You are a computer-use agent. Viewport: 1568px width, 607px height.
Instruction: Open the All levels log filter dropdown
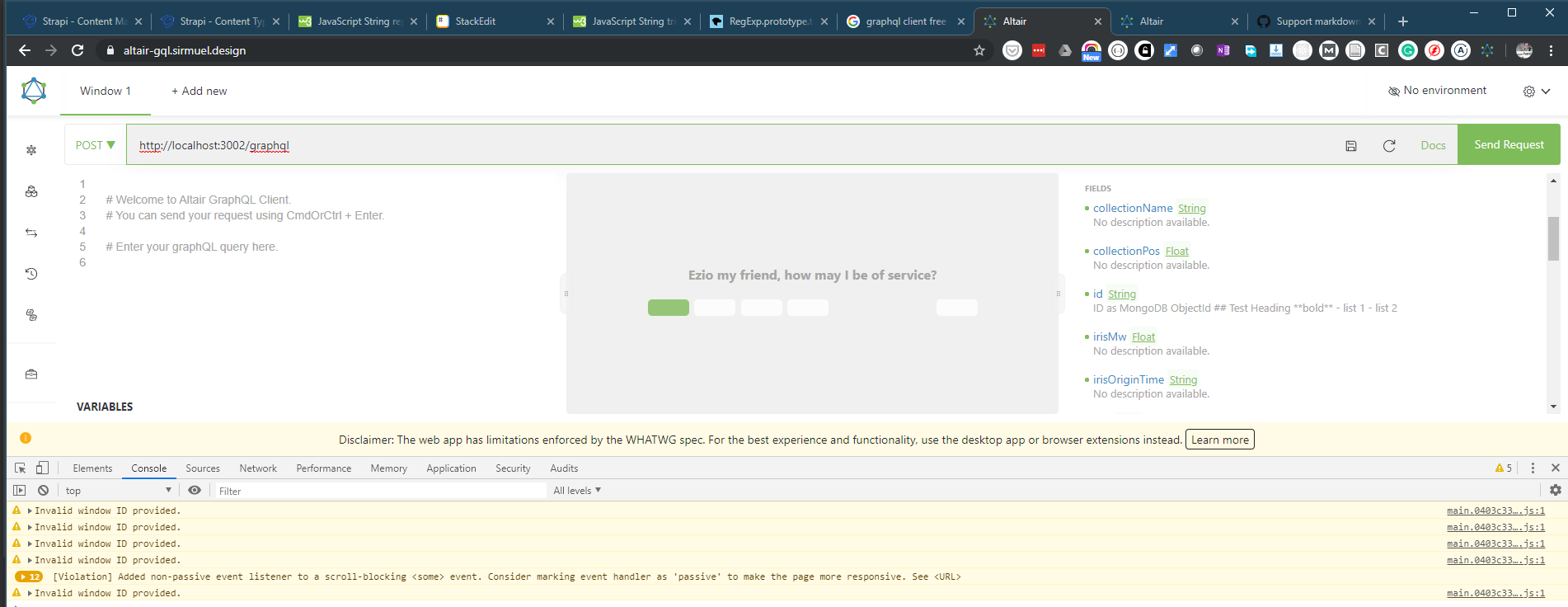point(577,491)
